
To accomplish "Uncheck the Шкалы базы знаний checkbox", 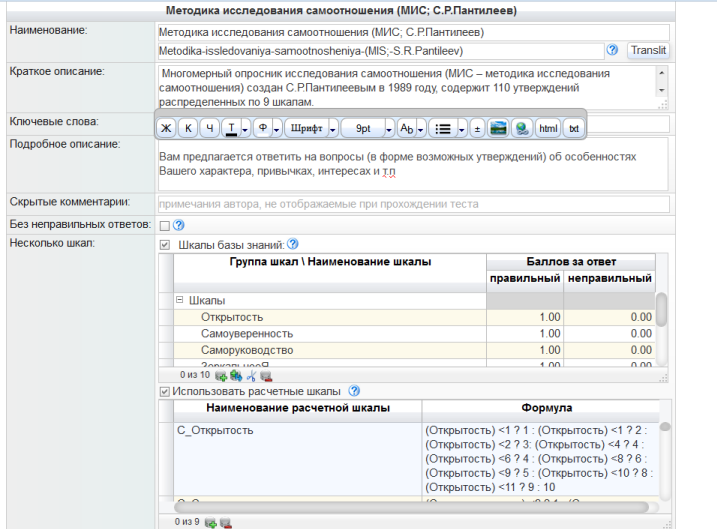I will (x=165, y=244).
